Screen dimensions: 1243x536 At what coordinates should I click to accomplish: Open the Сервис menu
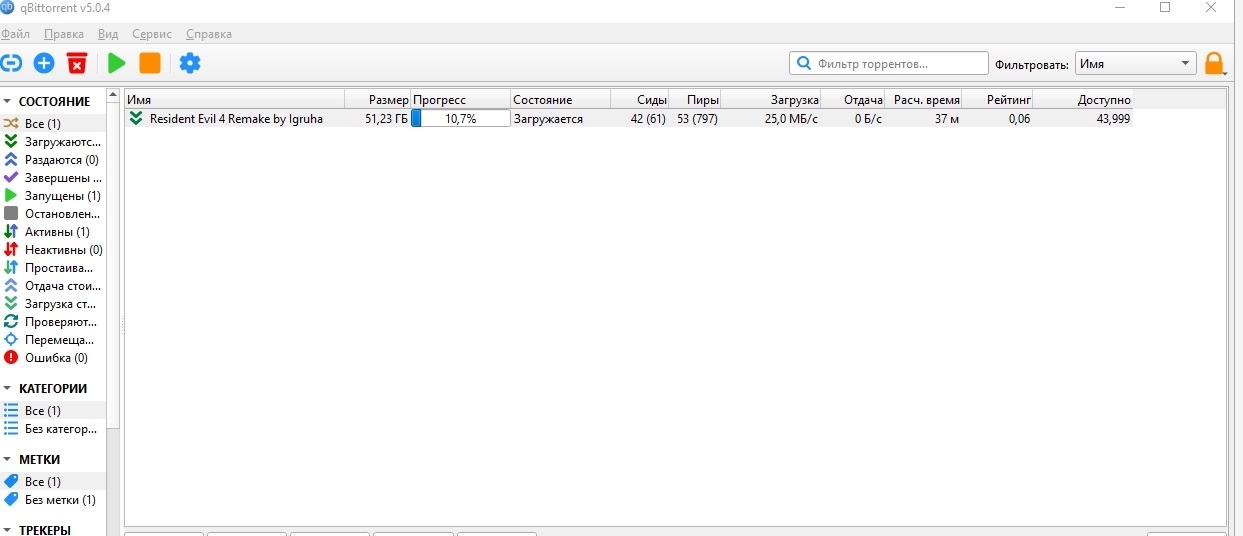point(152,34)
